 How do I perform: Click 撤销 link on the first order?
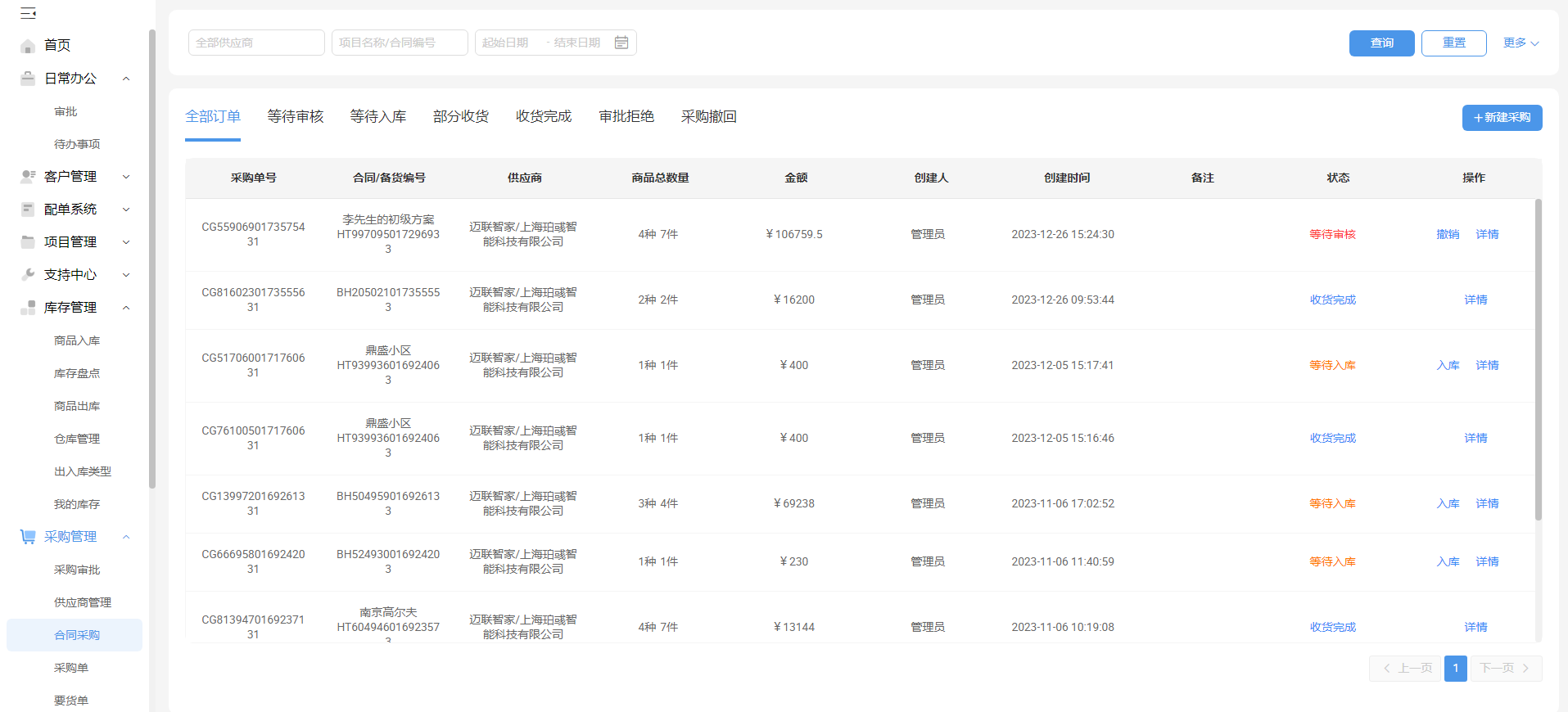[1448, 235]
